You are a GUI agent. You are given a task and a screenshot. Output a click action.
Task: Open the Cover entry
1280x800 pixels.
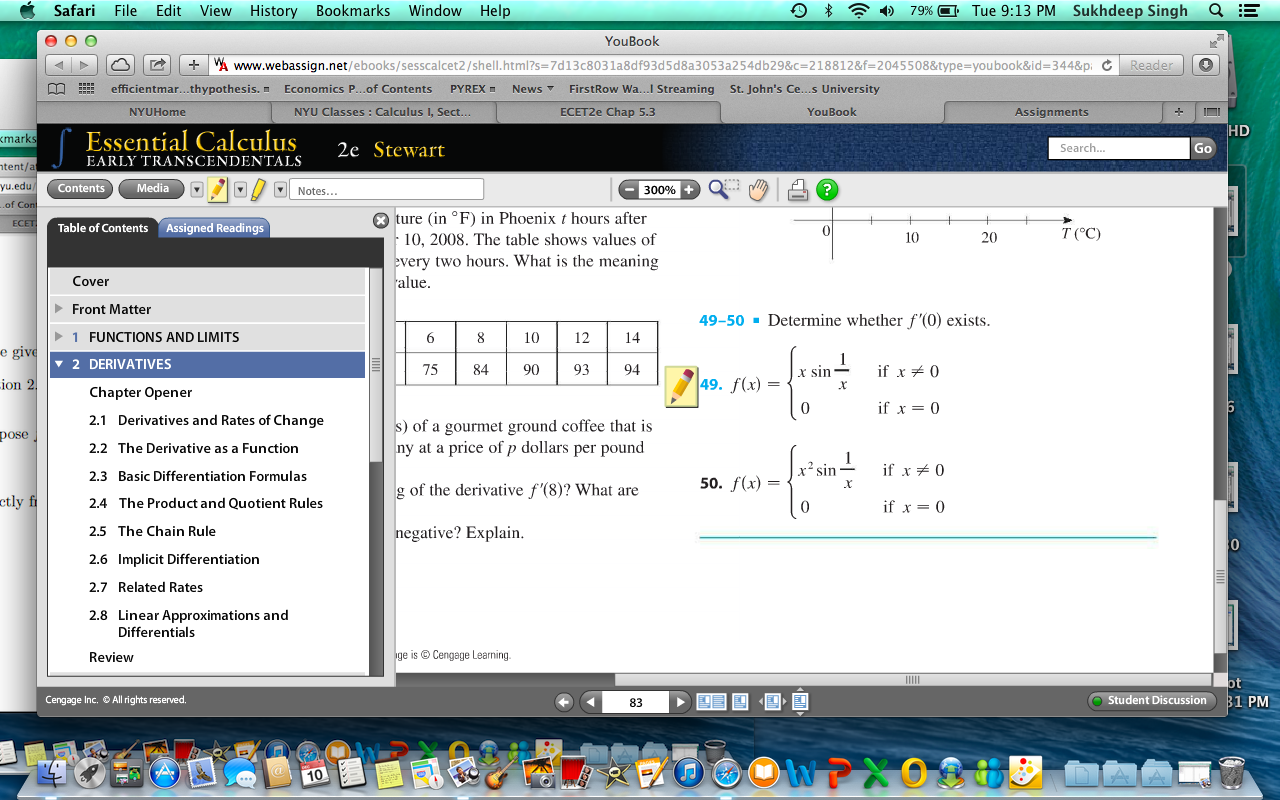tap(207, 281)
